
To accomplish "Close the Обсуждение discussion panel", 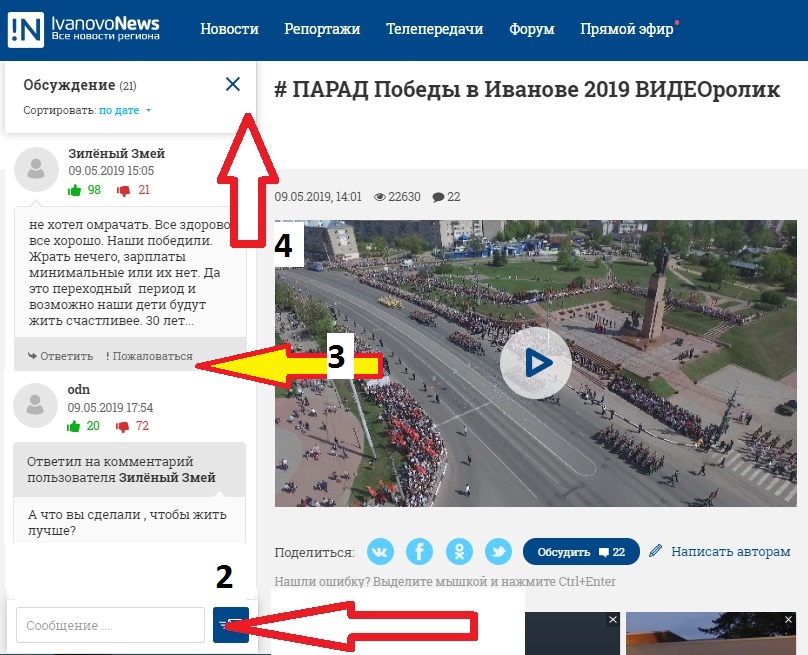I will [233, 84].
